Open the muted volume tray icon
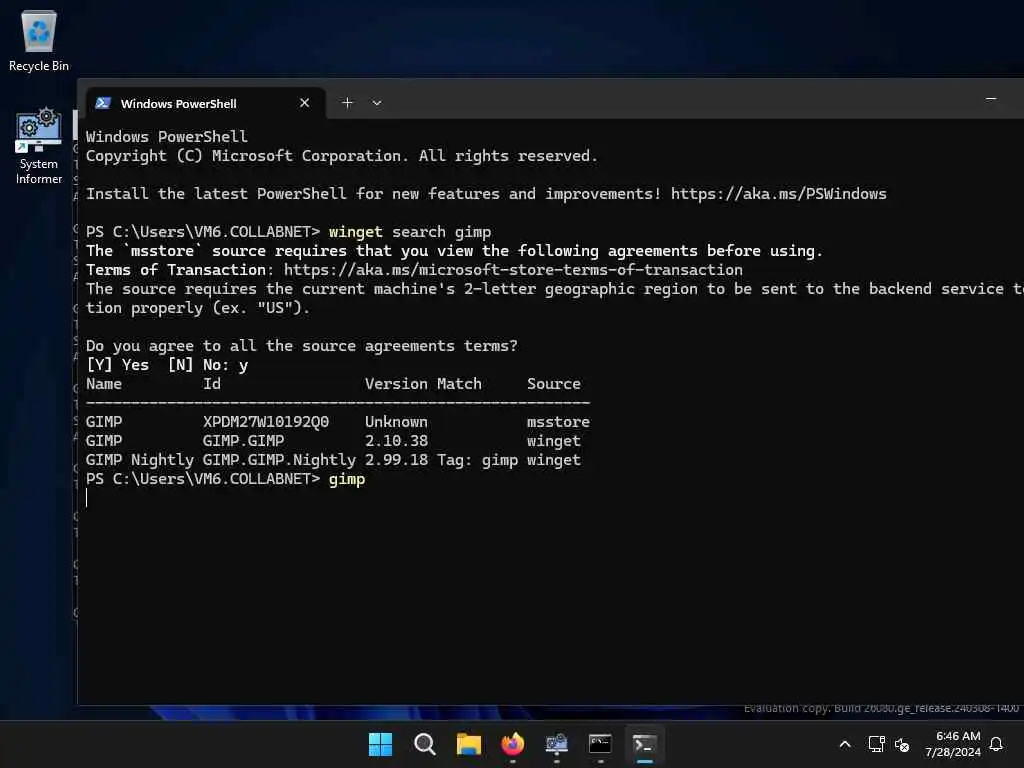Image resolution: width=1024 pixels, height=768 pixels. [902, 744]
